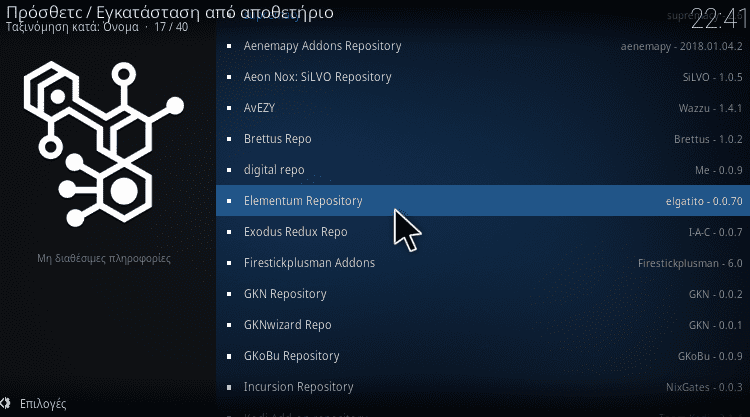
Task: Open the Επιλογές options arrow icon
Action: tap(9, 404)
